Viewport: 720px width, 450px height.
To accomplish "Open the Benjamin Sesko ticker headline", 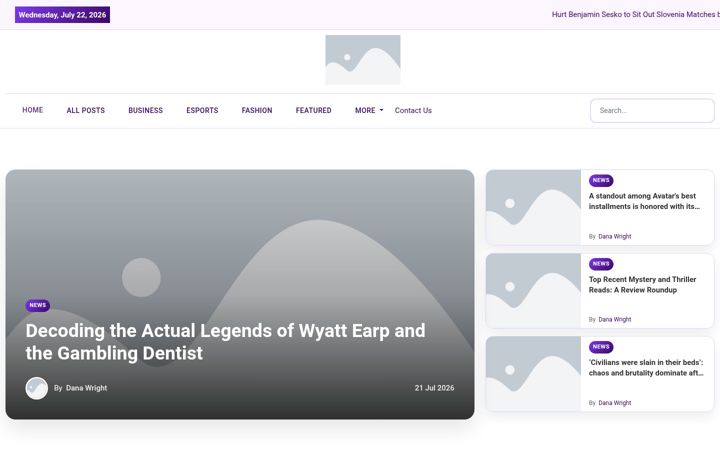I will (x=636, y=14).
